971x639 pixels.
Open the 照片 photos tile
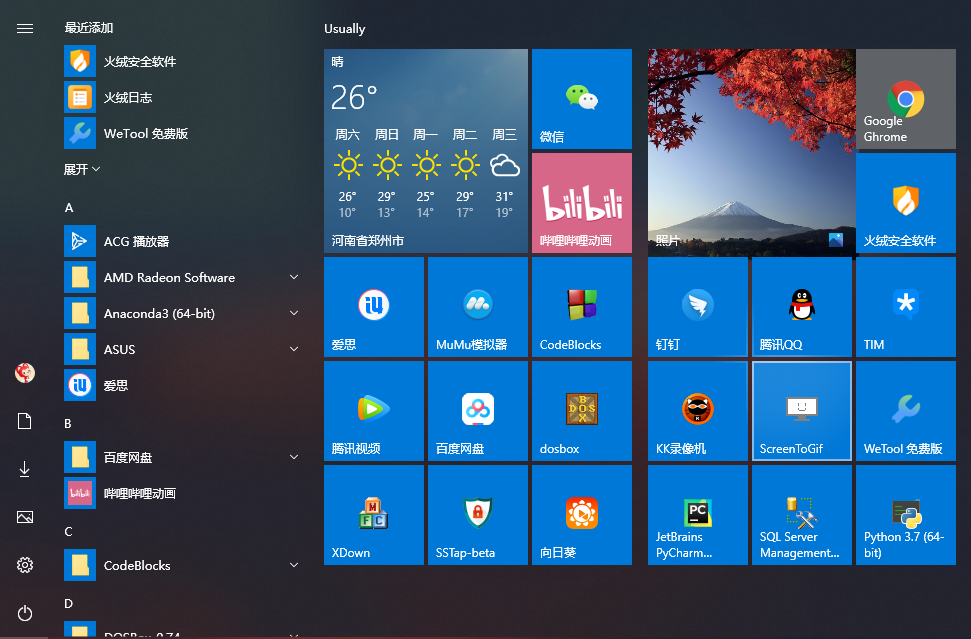click(x=751, y=151)
